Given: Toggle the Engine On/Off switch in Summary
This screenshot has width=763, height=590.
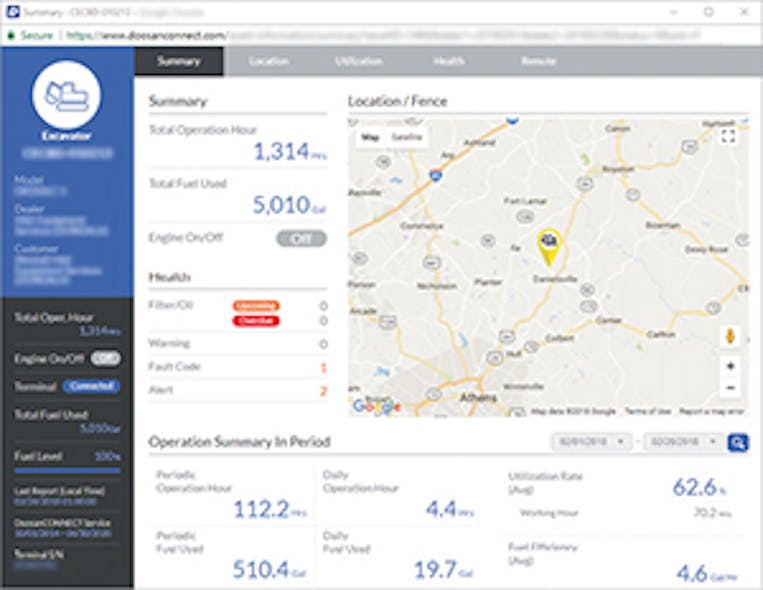Looking at the screenshot, I should coord(301,239).
